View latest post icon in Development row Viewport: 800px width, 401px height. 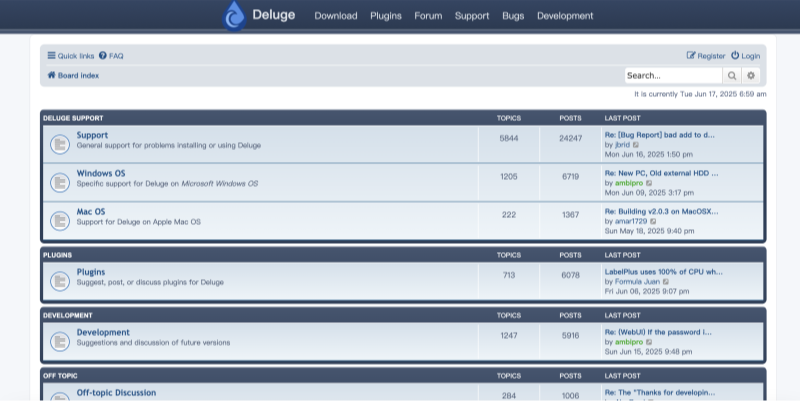(649, 342)
